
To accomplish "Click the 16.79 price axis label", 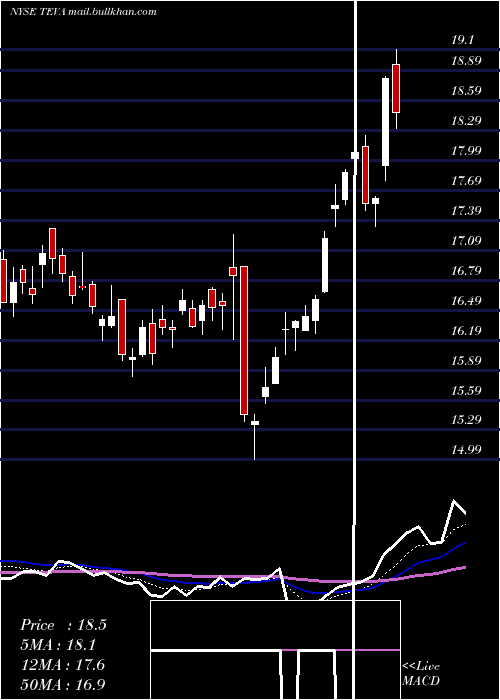I will (x=466, y=271).
